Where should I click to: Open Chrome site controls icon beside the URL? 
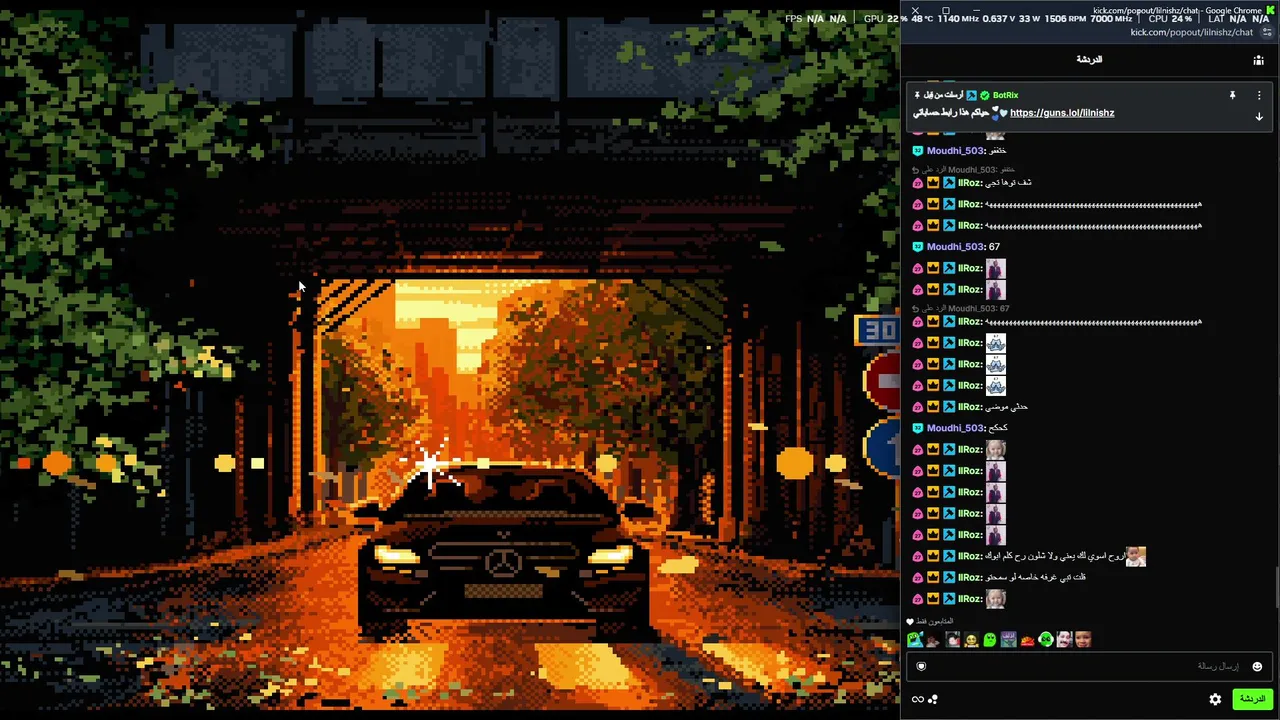(1267, 32)
